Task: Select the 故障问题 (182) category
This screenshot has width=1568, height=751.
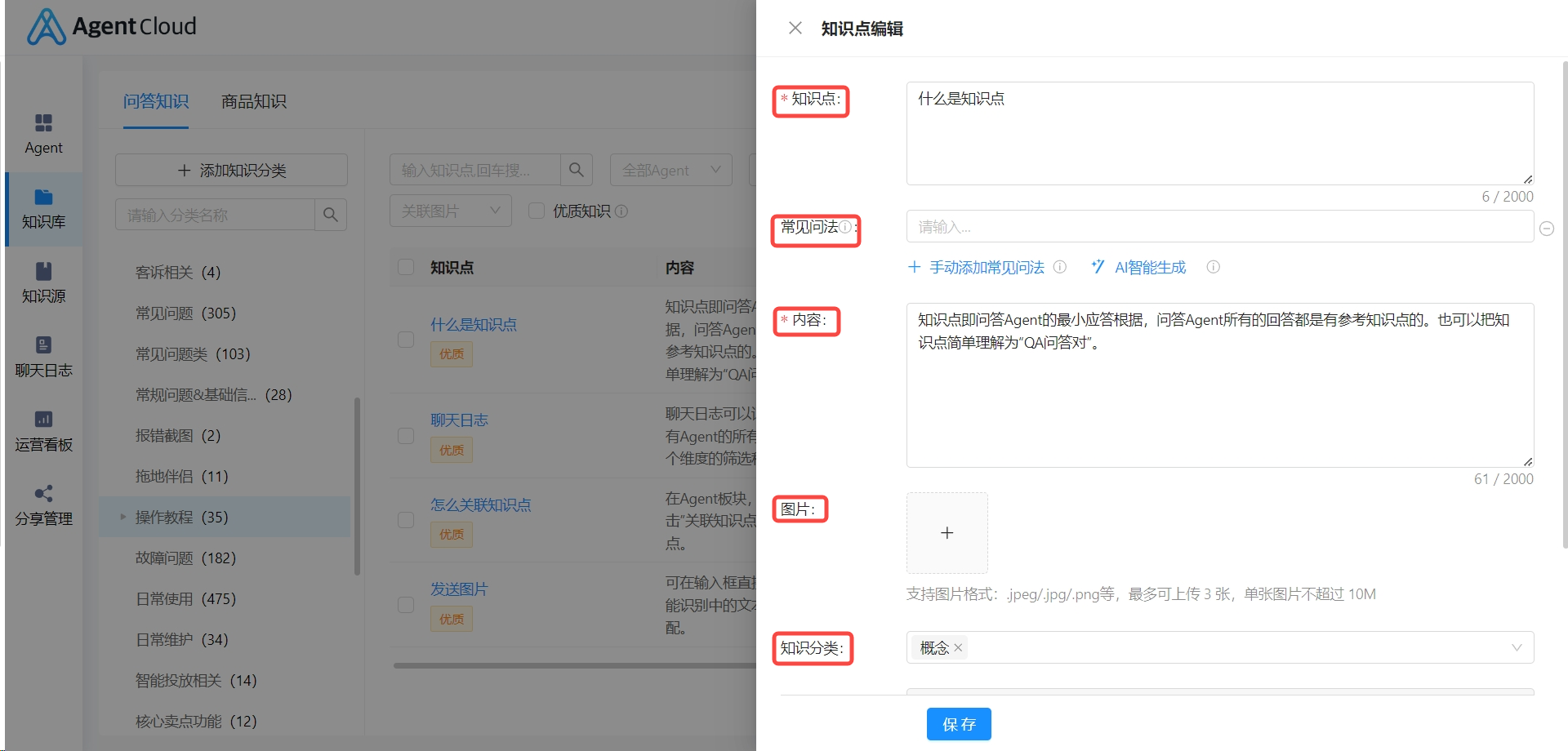Action: pos(185,558)
